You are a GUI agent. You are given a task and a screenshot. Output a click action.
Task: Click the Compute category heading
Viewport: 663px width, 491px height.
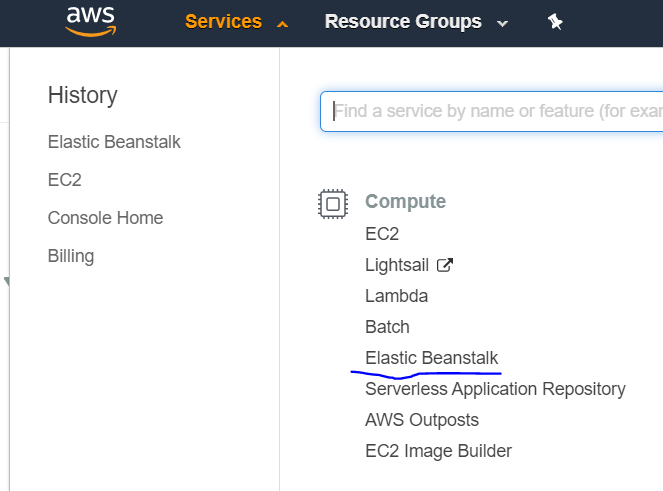click(x=405, y=201)
